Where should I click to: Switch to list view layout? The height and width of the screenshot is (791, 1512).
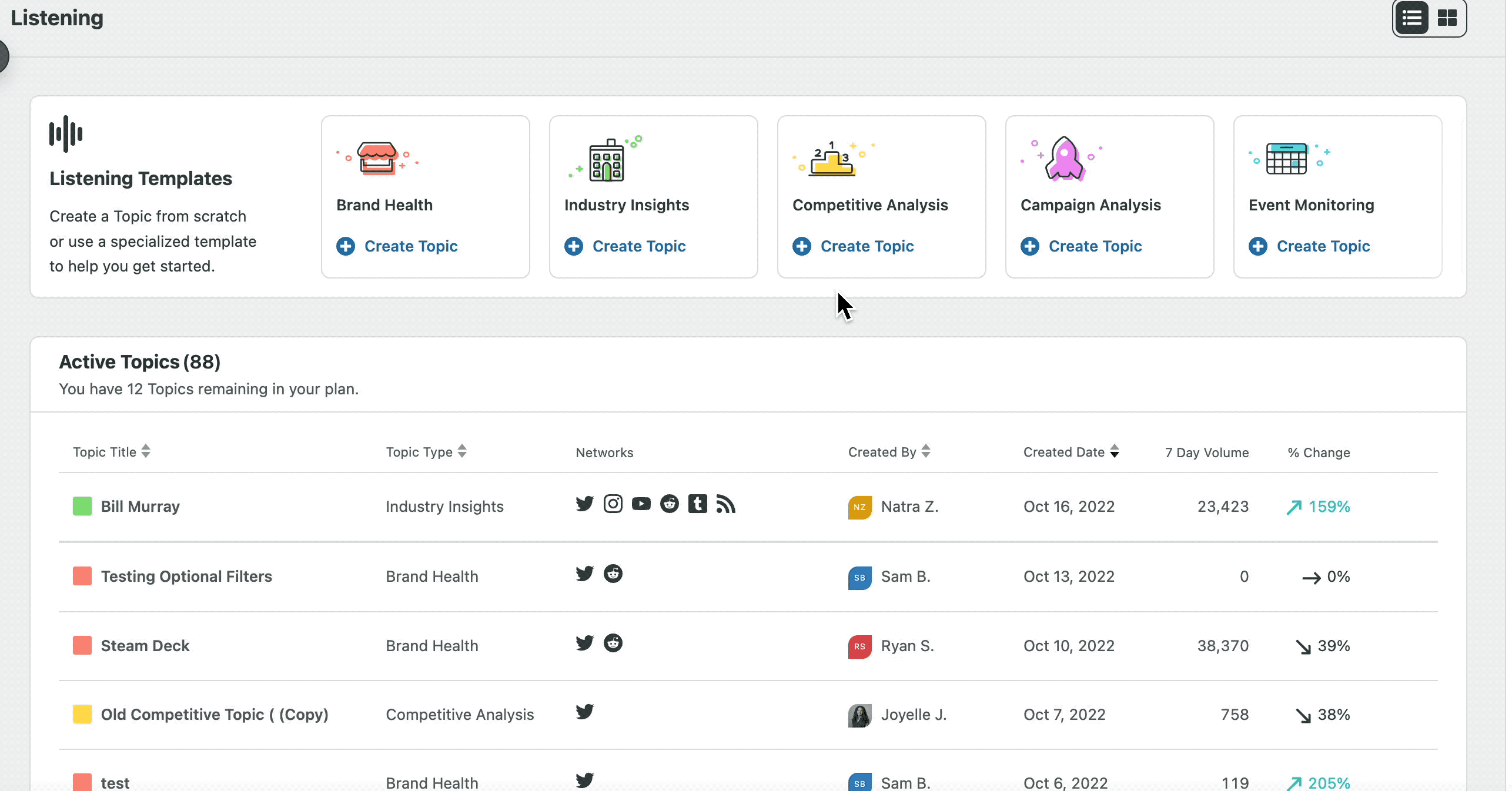(1411, 18)
